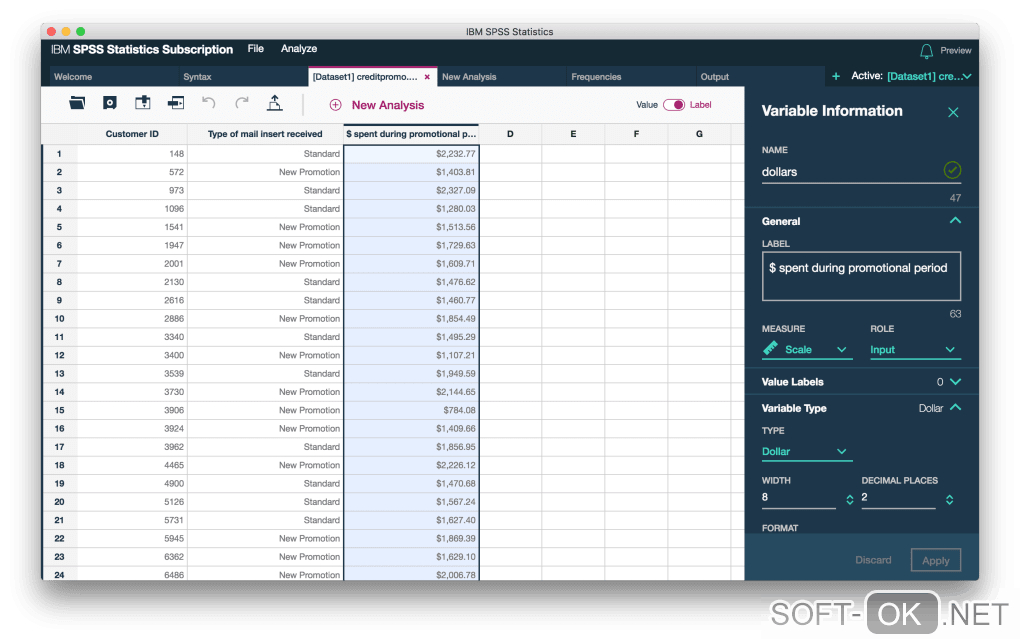
Task: Select the Type of mail insert received header
Action: click(x=265, y=134)
